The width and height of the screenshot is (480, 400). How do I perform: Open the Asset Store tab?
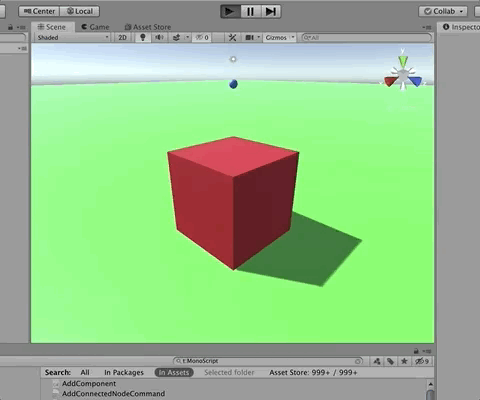tap(148, 27)
